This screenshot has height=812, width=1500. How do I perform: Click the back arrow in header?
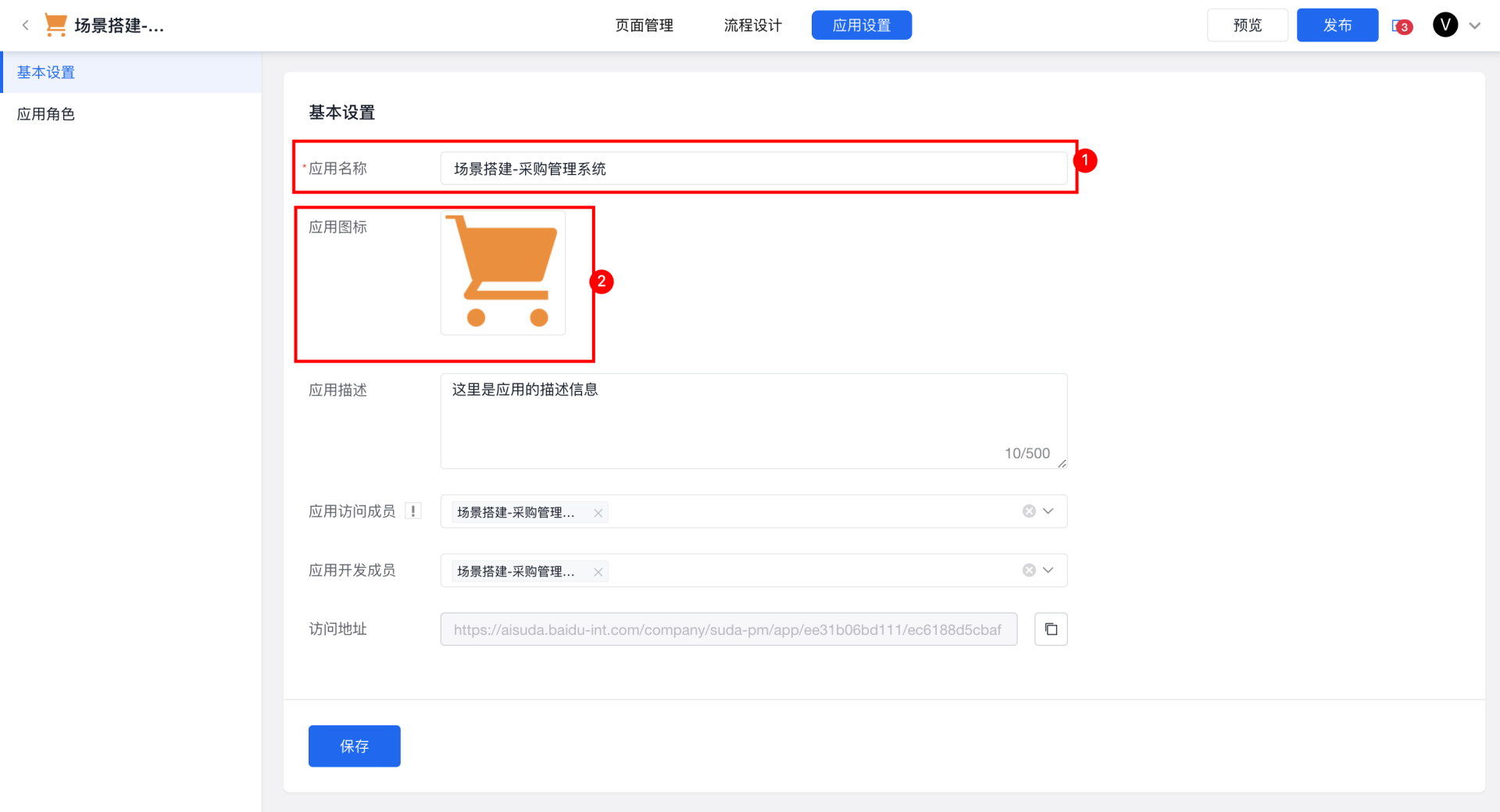(x=25, y=25)
